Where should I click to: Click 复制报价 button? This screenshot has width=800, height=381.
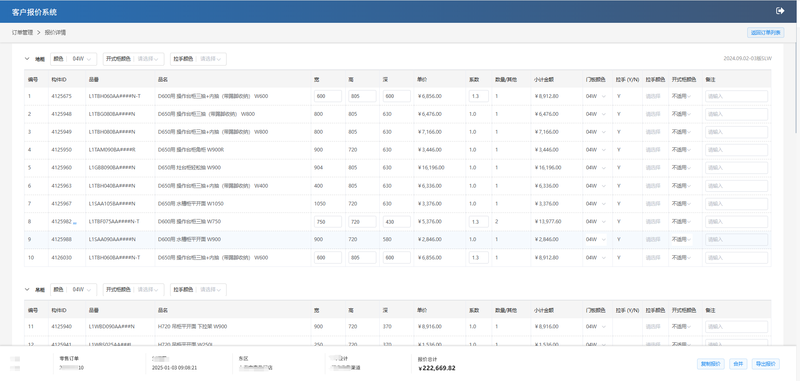pos(711,364)
